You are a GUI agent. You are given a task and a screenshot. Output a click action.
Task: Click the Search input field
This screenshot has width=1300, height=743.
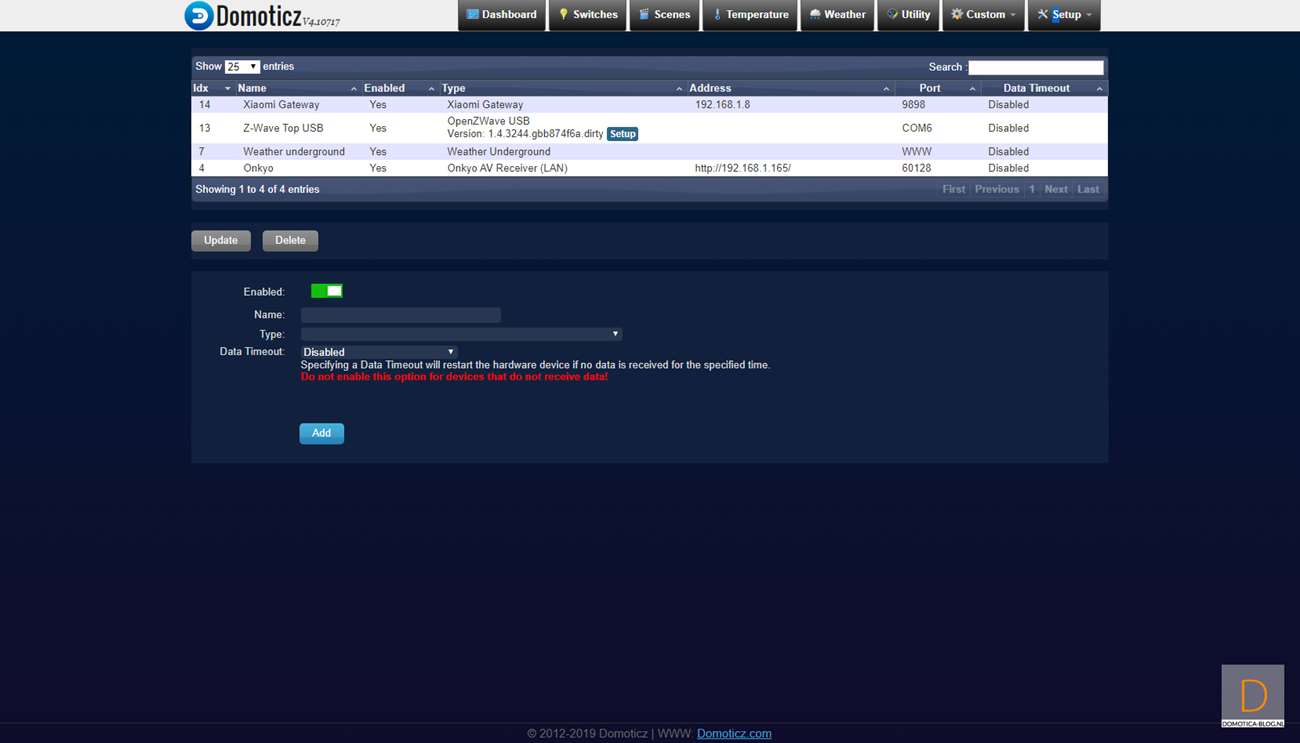coord(1035,68)
